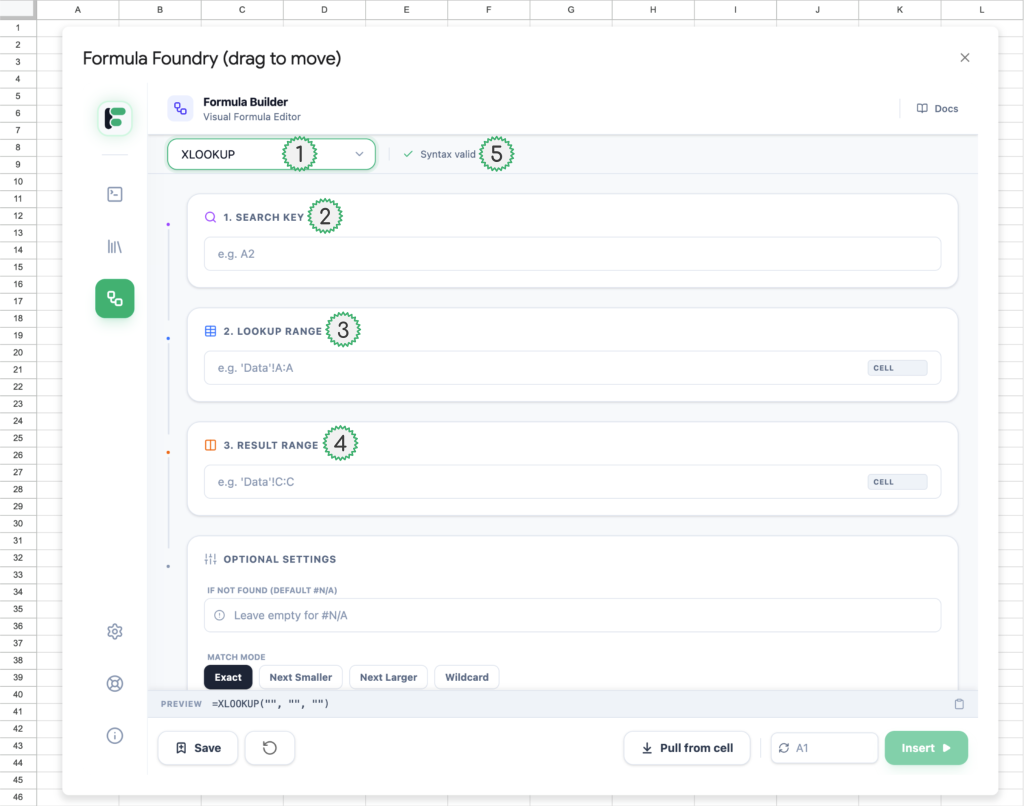The height and width of the screenshot is (806, 1024).
Task: Choose Next Smaller match mode
Action: click(301, 677)
